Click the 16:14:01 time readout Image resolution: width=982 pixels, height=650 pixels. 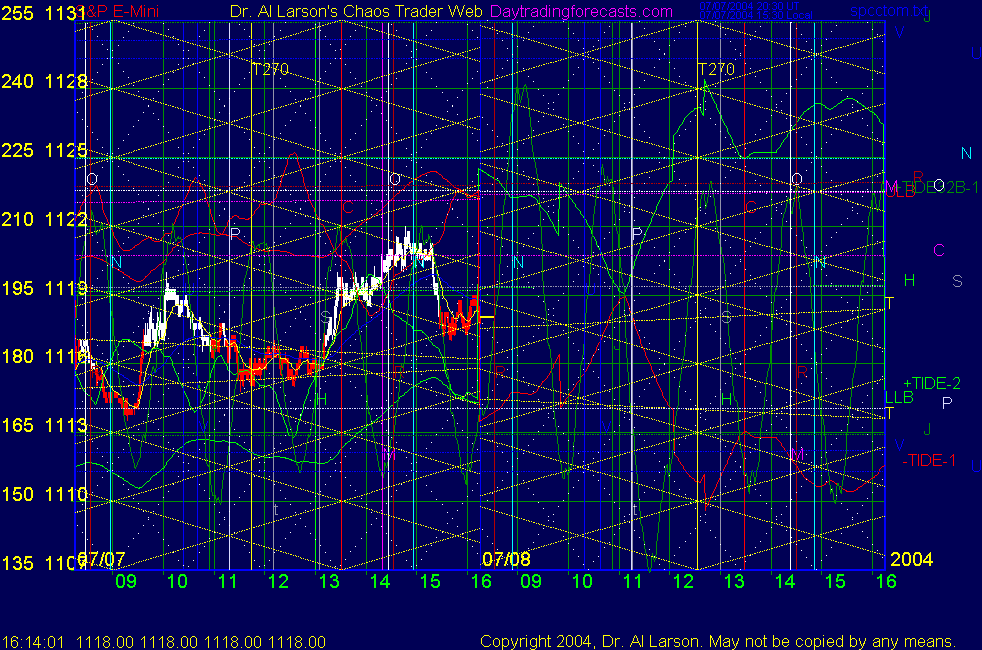pos(33,642)
